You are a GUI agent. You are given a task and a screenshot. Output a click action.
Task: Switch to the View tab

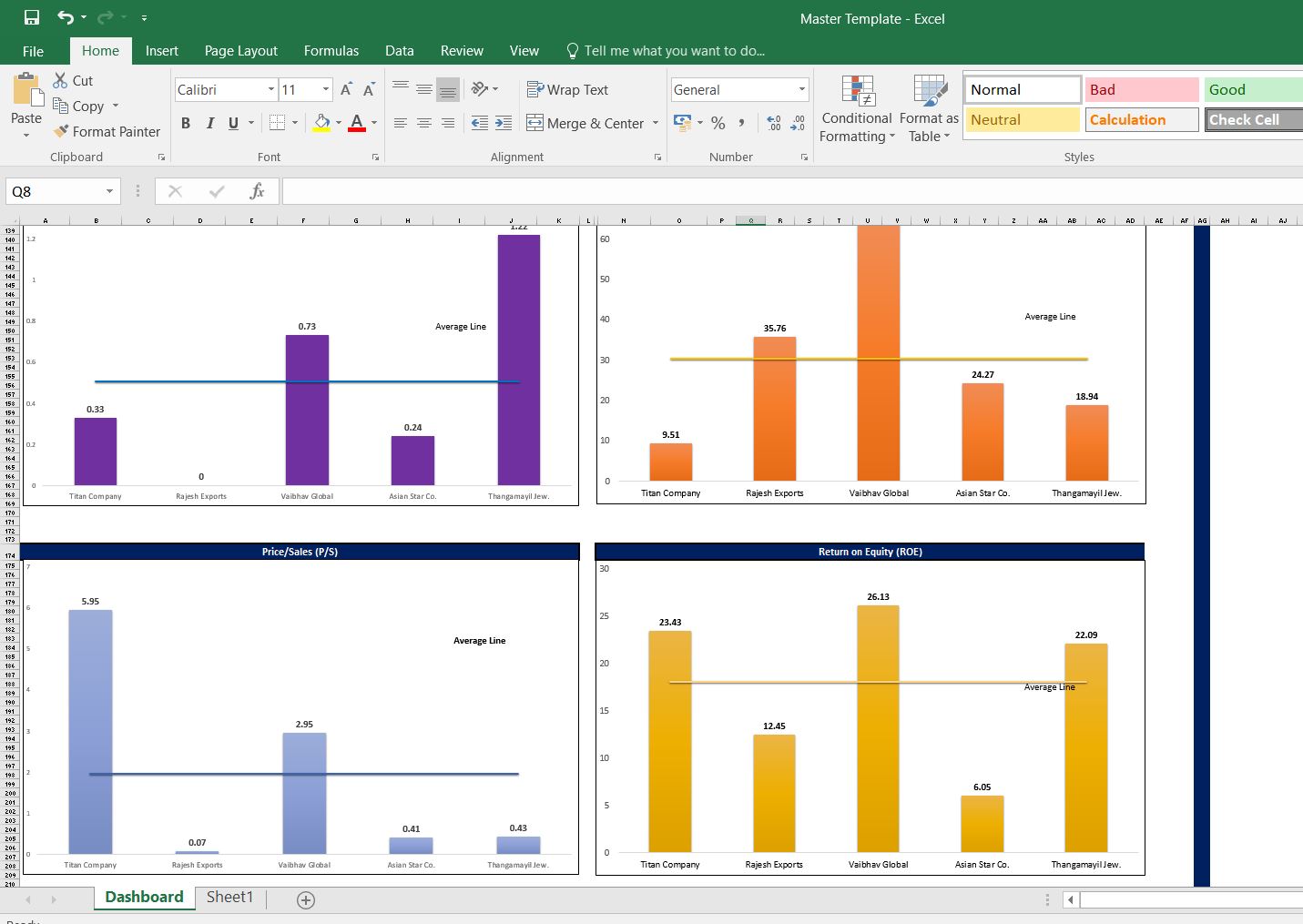[x=524, y=51]
